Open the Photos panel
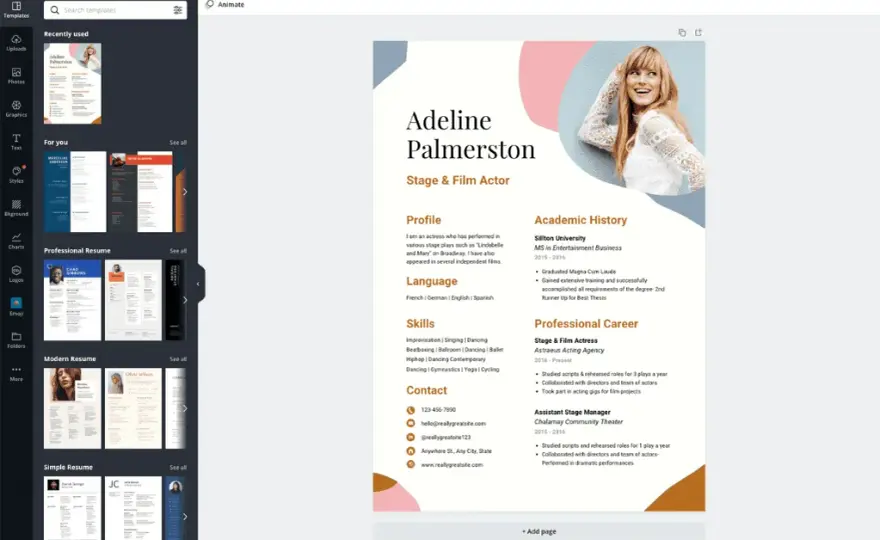The width and height of the screenshot is (880, 540). tap(16, 76)
